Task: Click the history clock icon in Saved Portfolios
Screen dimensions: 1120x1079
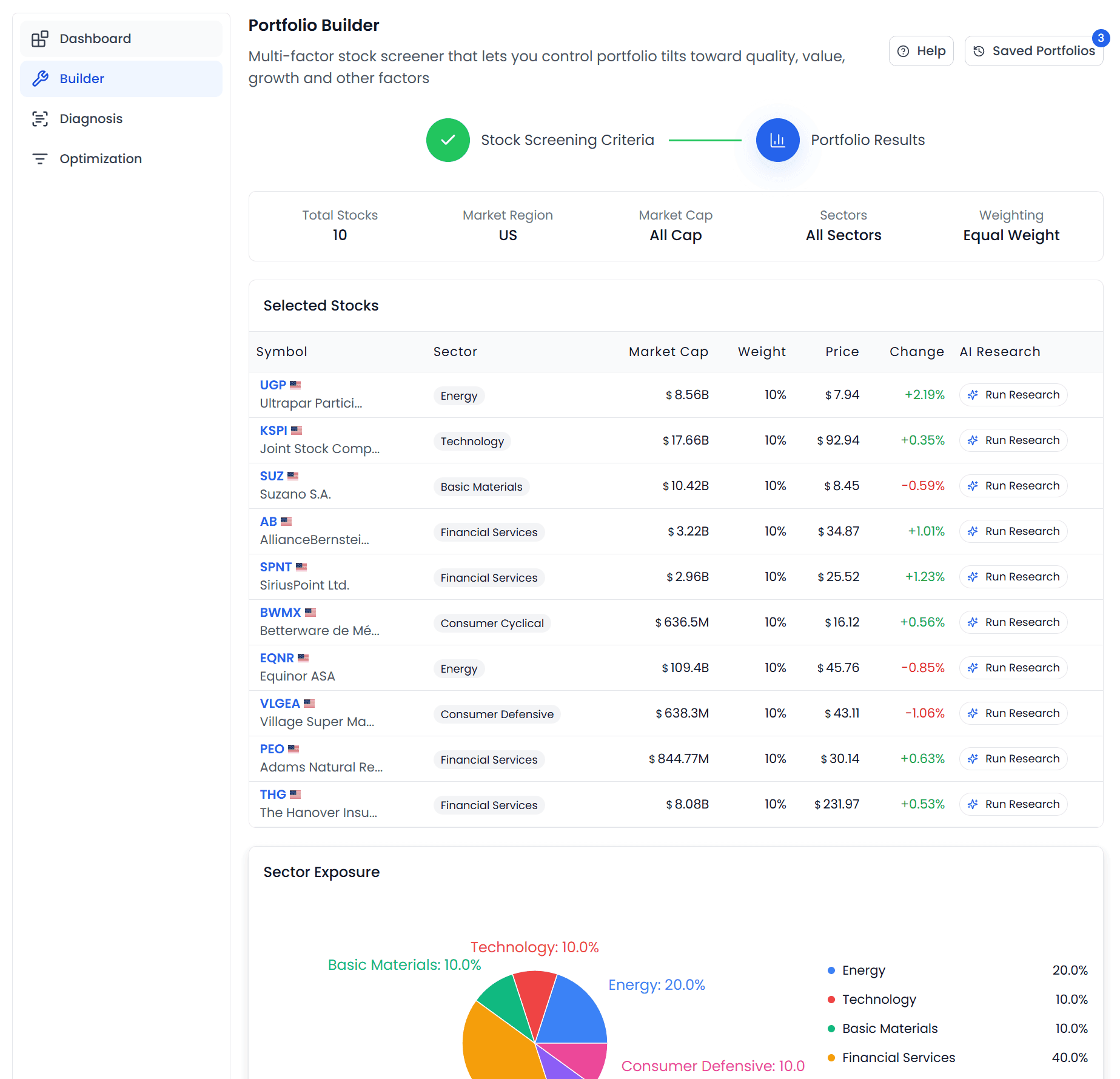Action: 979,51
